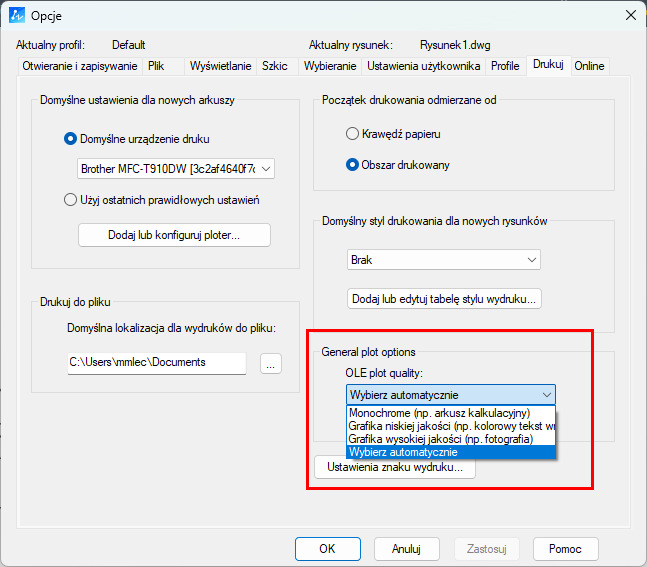Choose the Krawędź papieru radio button
647x567 pixels.
[x=352, y=134]
